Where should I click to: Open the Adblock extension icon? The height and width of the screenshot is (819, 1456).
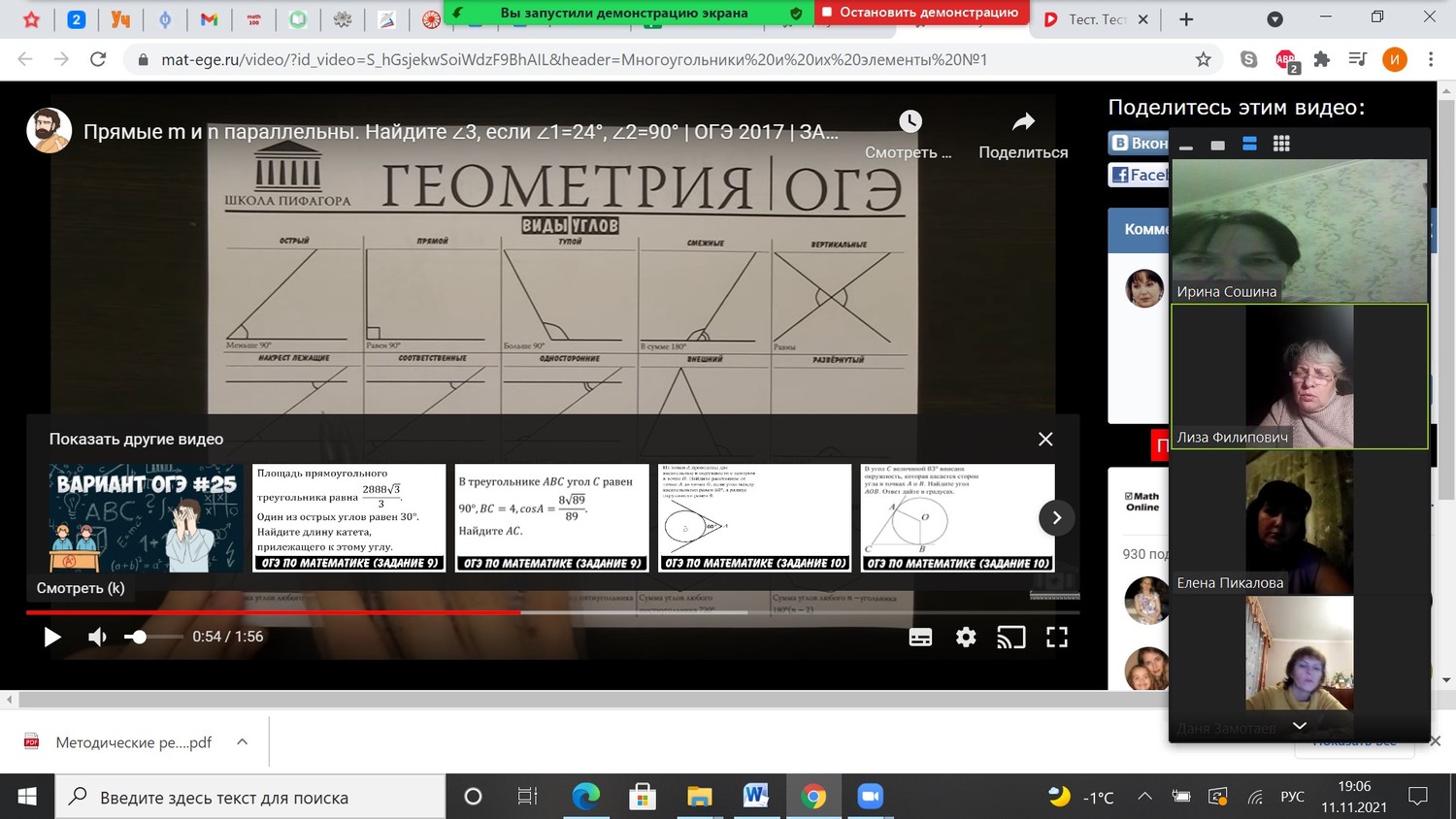tap(1286, 61)
